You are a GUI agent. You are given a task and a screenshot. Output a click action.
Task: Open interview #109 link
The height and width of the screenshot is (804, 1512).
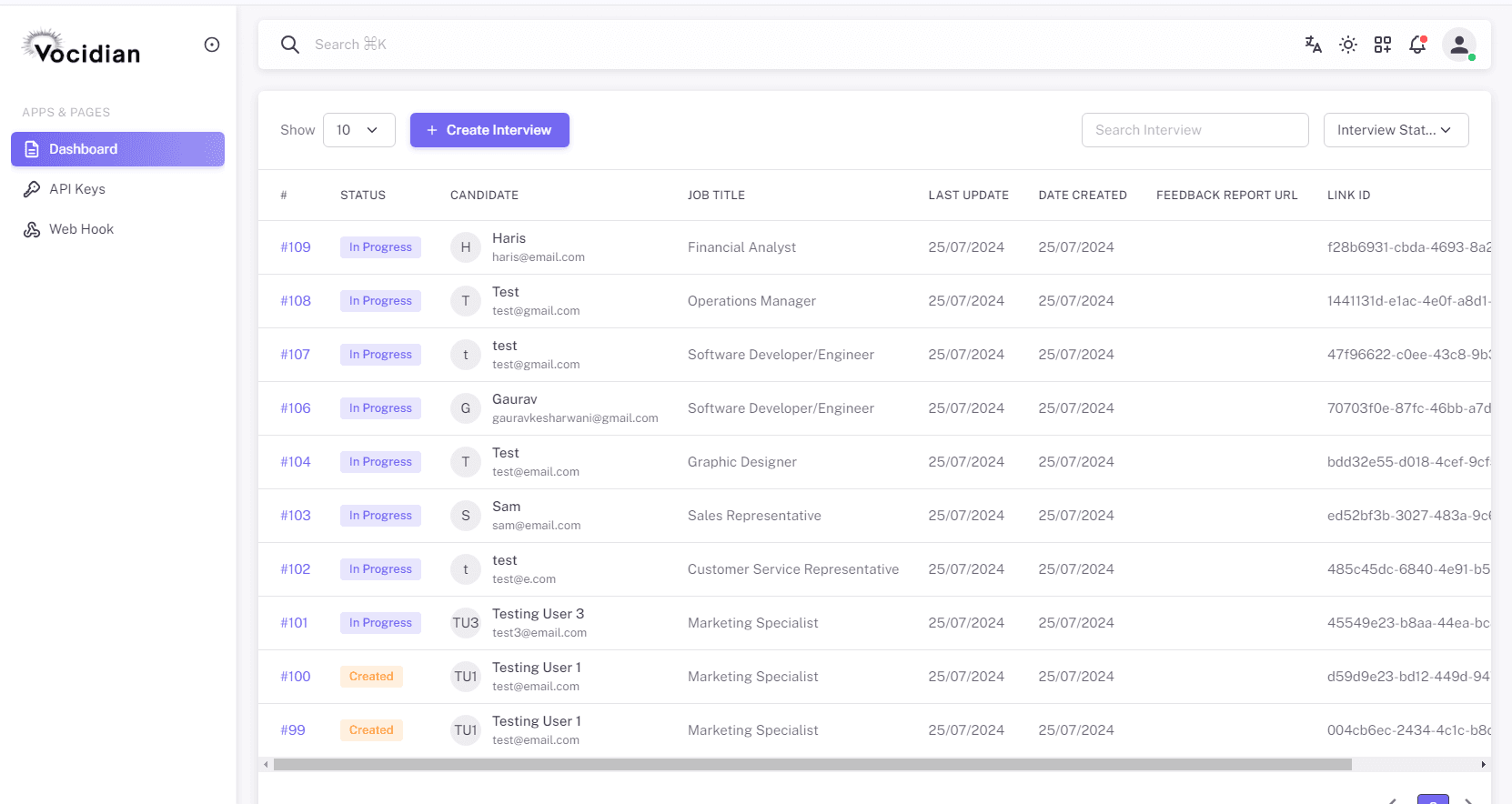click(x=296, y=247)
